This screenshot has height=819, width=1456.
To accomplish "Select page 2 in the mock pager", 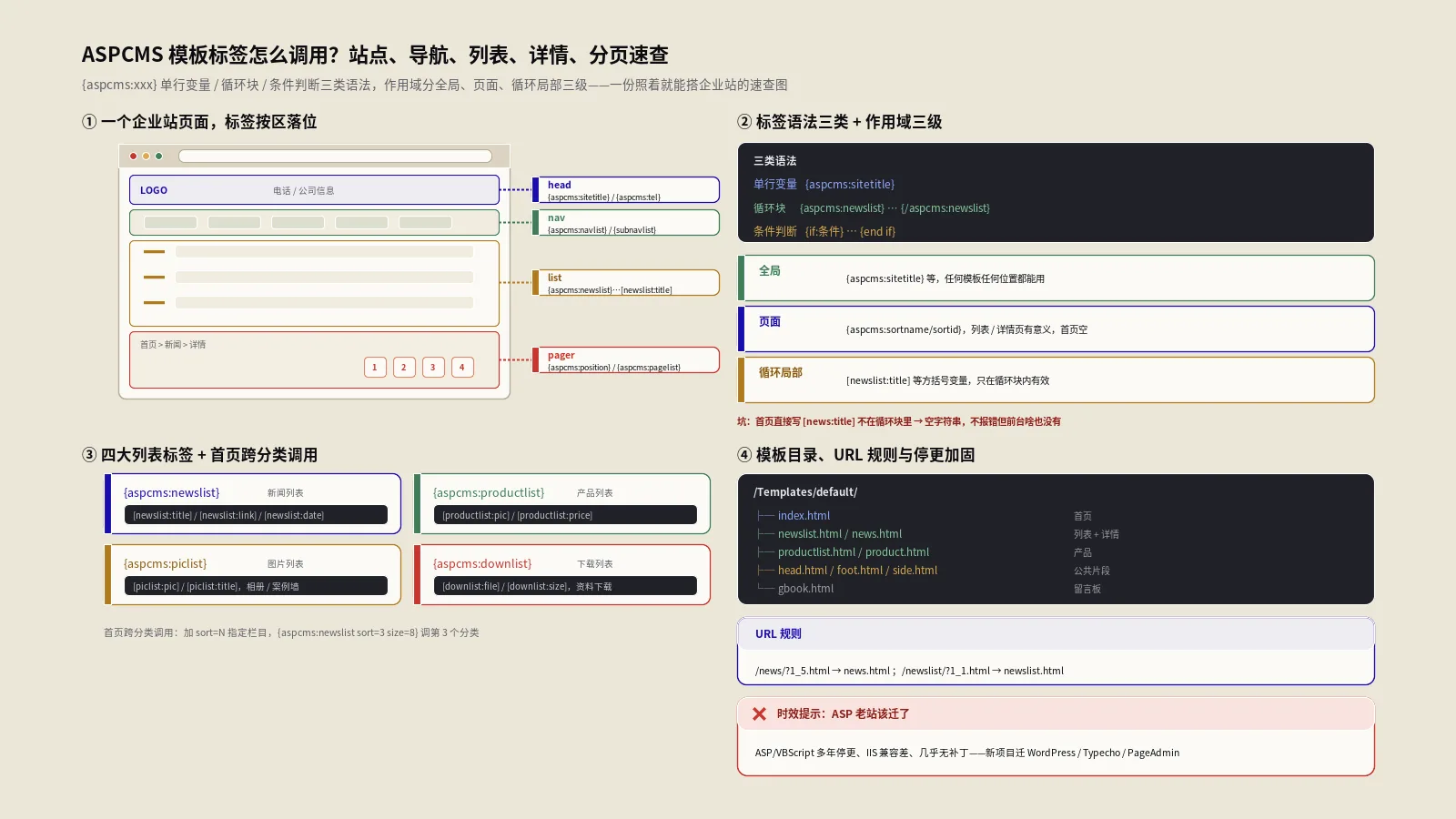I will click(x=404, y=368).
